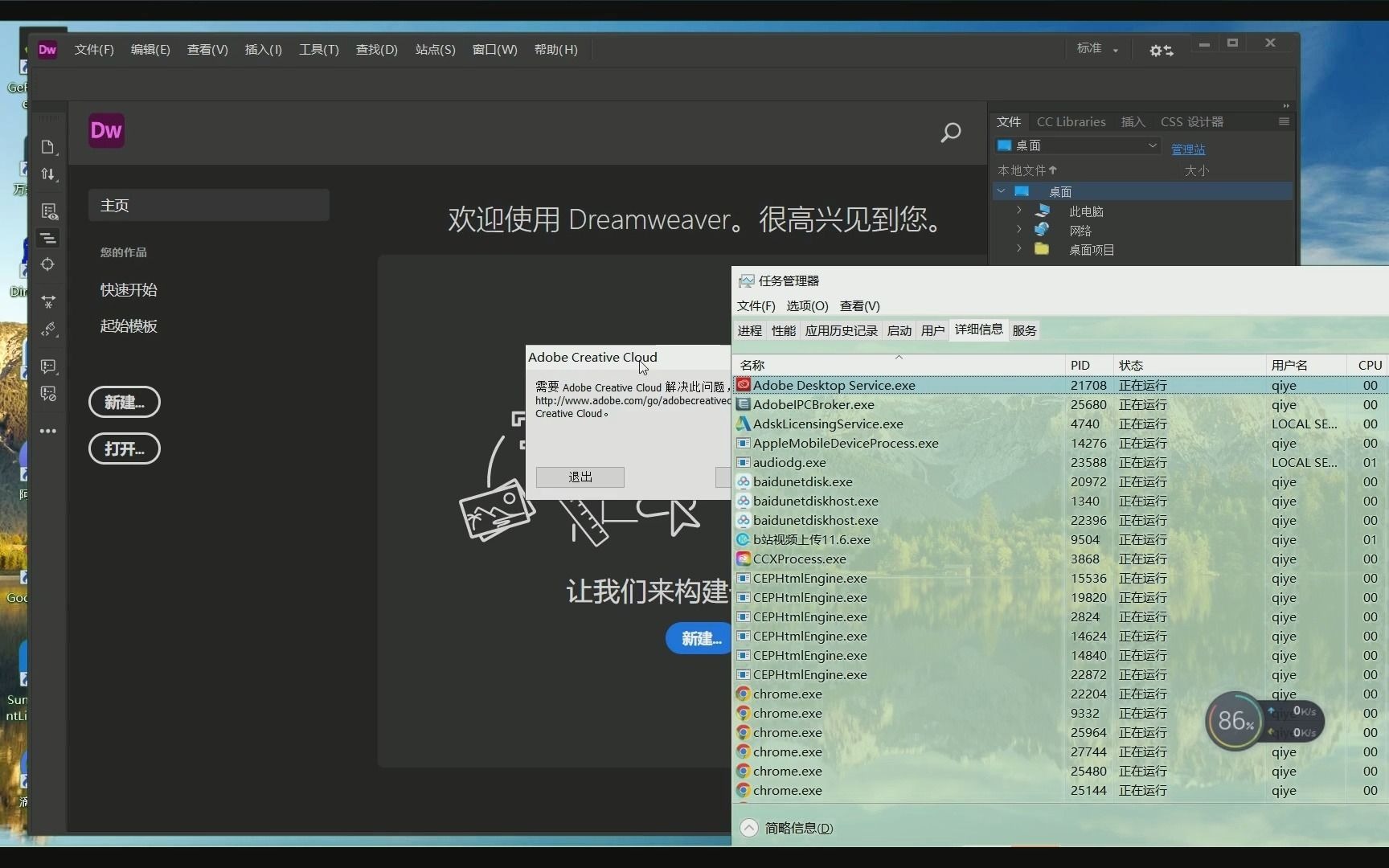Sort by 本地文件 column in Files panel
This screenshot has width=1389, height=868.
tap(1027, 170)
